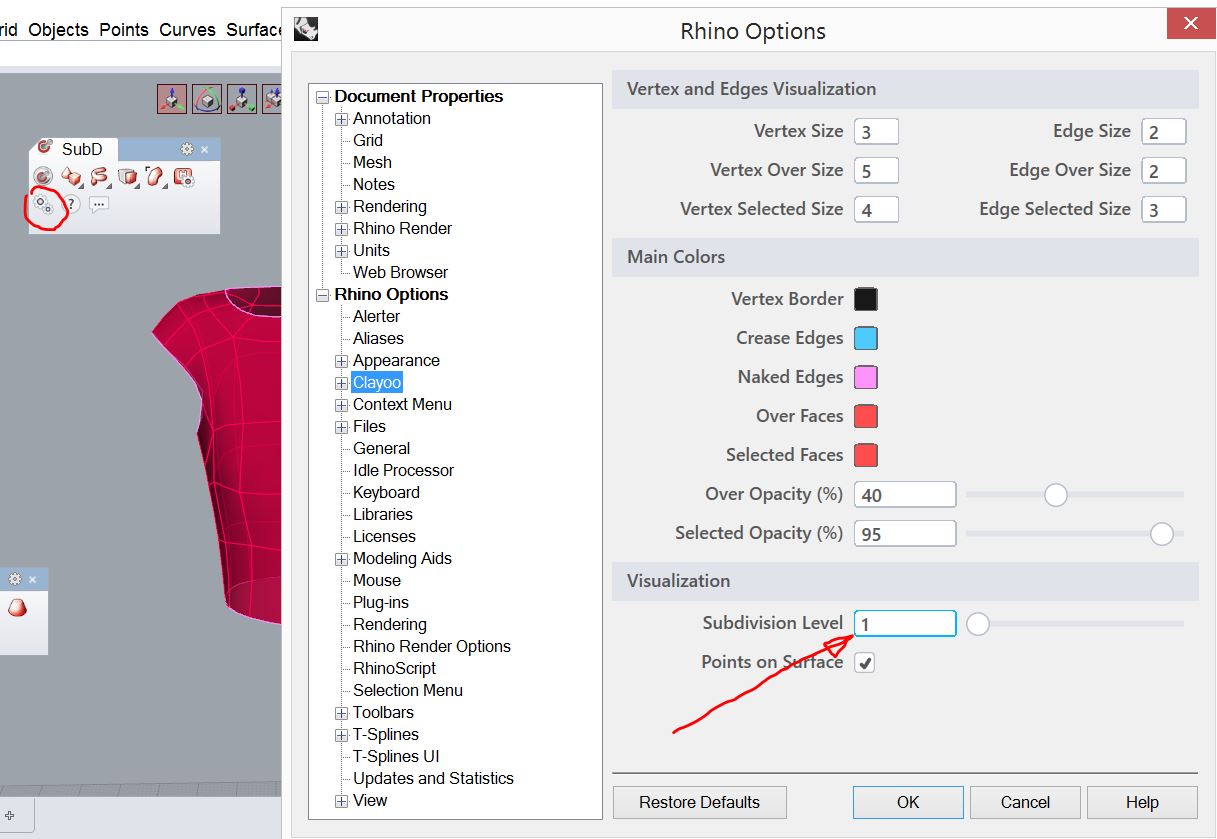Click the red truncated cone icon in lower panel
The height and width of the screenshot is (839, 1217).
pyautogui.click(x=17, y=607)
